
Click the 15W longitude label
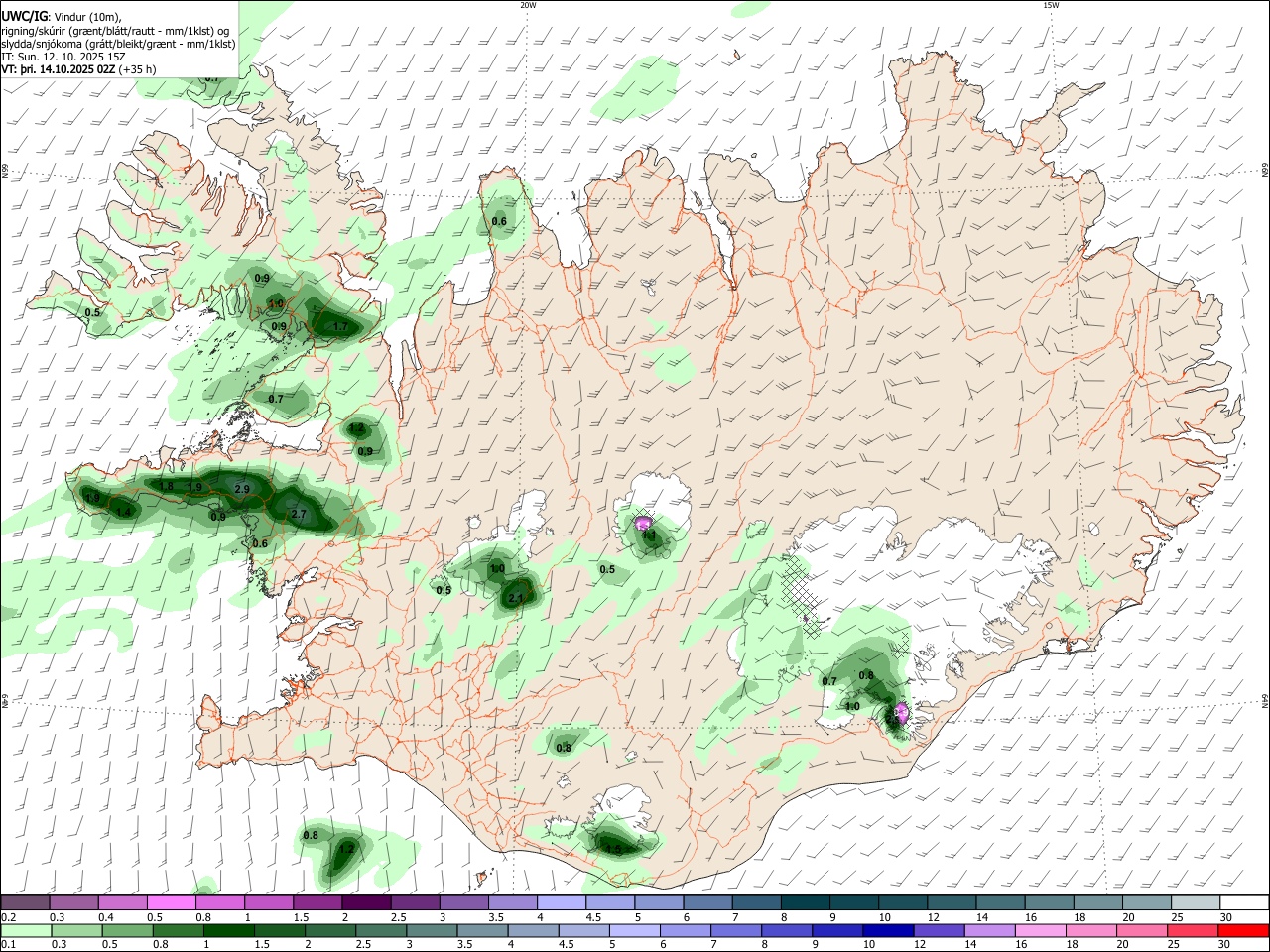(x=1051, y=5)
